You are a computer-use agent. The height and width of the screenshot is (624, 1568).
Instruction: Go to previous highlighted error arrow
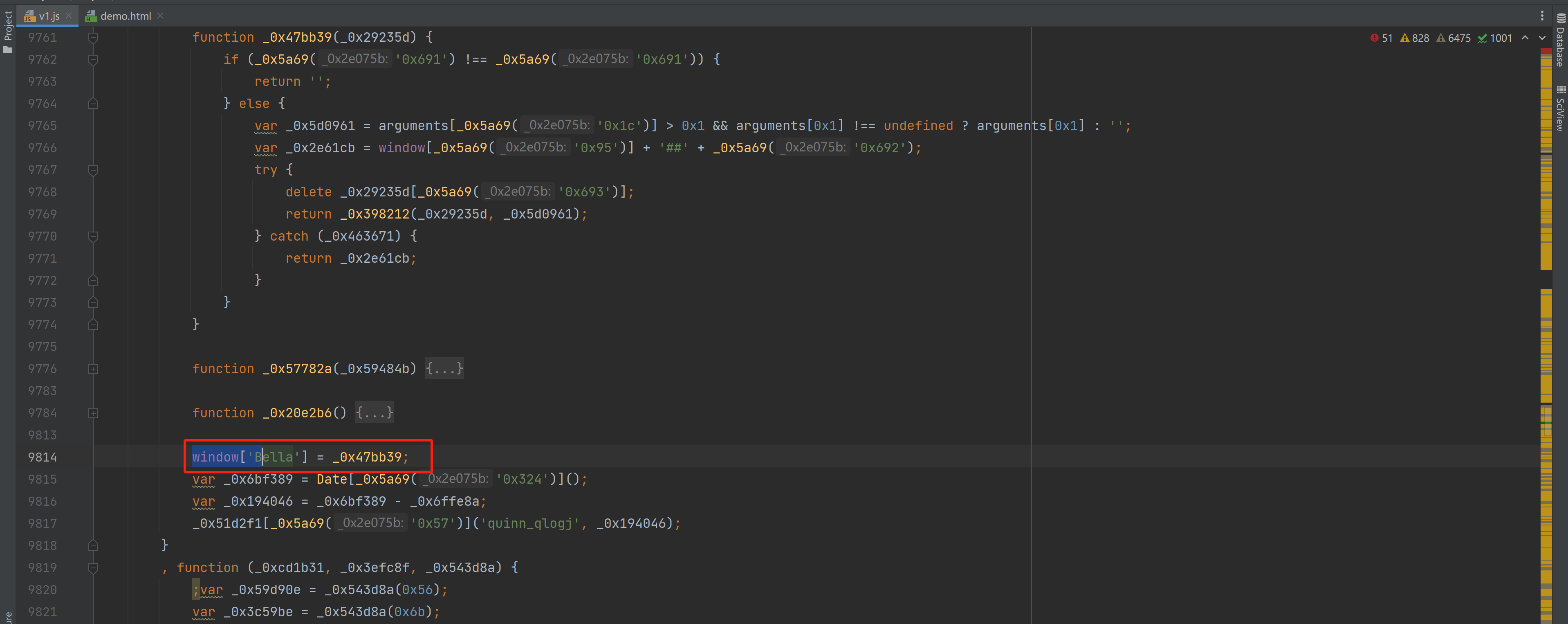pyautogui.click(x=1525, y=38)
